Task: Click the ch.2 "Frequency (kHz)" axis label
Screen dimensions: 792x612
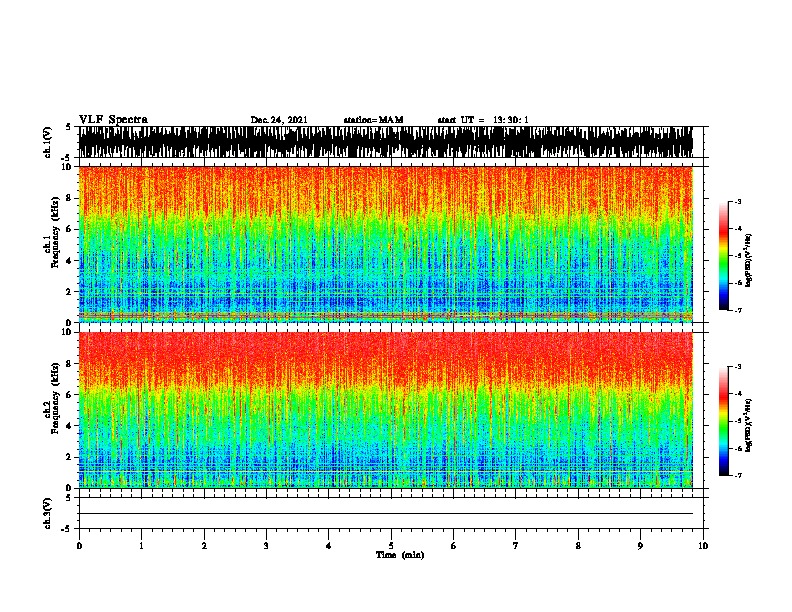Action: coord(55,397)
